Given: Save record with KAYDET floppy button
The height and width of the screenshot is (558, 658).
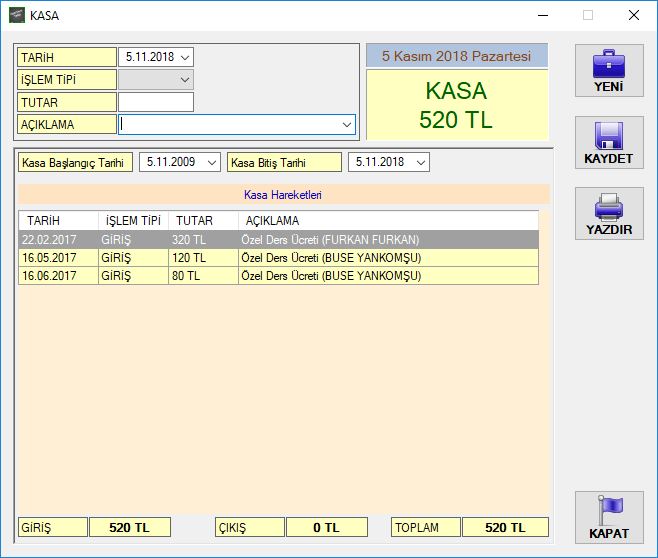Looking at the screenshot, I should tap(609, 142).
